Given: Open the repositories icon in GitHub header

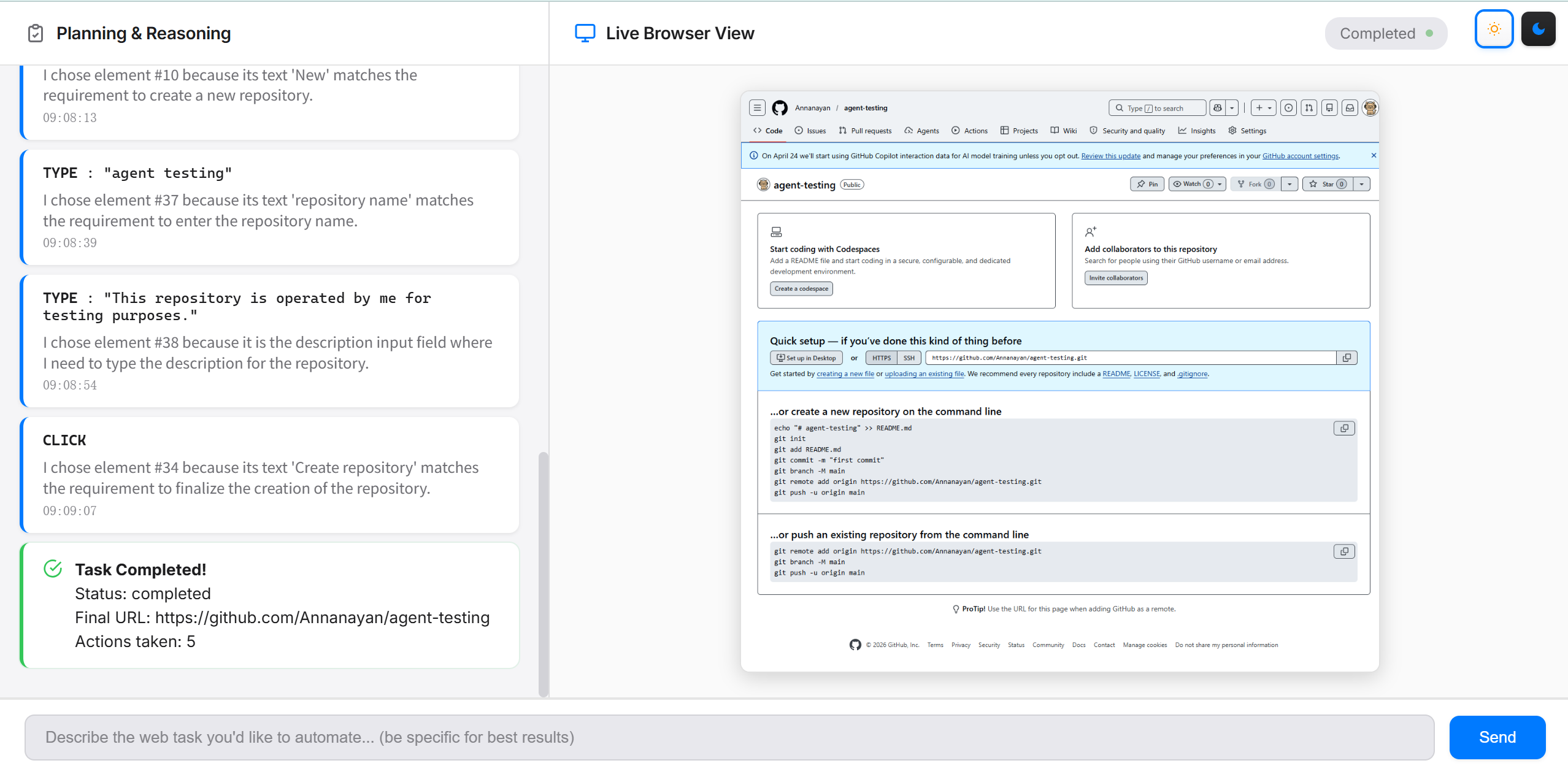Looking at the screenshot, I should coord(1329,108).
